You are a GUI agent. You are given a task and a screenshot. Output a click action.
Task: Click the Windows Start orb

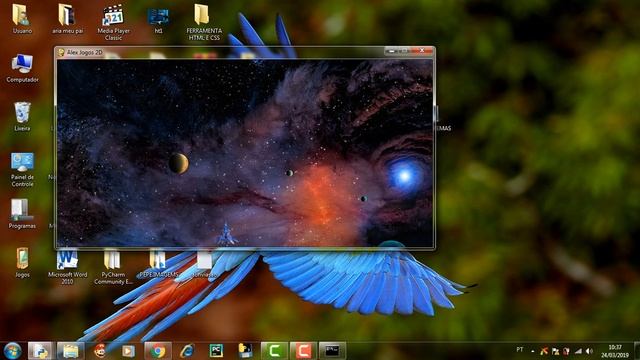tap(12, 351)
